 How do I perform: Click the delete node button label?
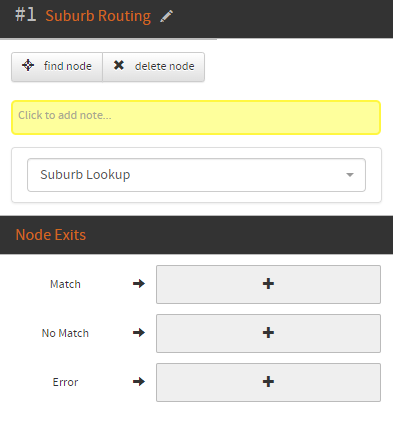[x=165, y=66]
